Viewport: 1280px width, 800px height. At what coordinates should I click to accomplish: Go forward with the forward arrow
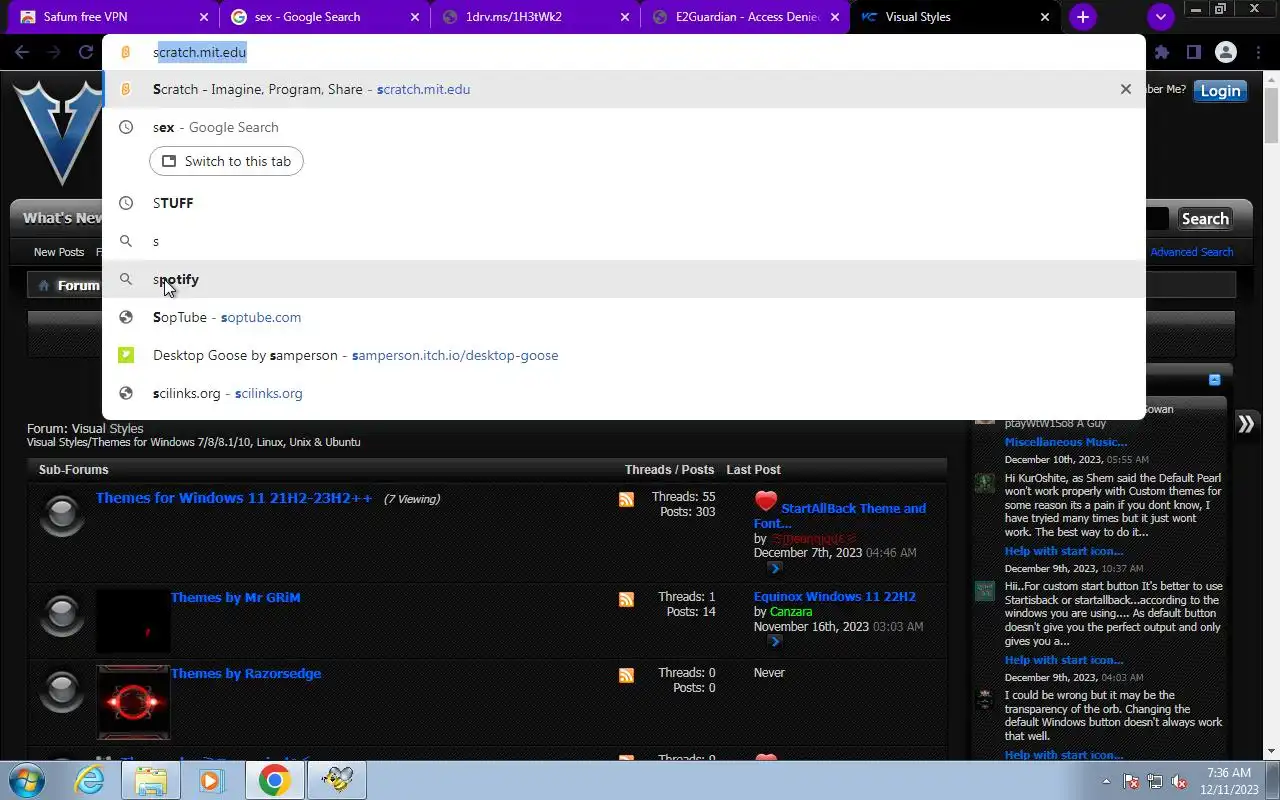point(54,52)
